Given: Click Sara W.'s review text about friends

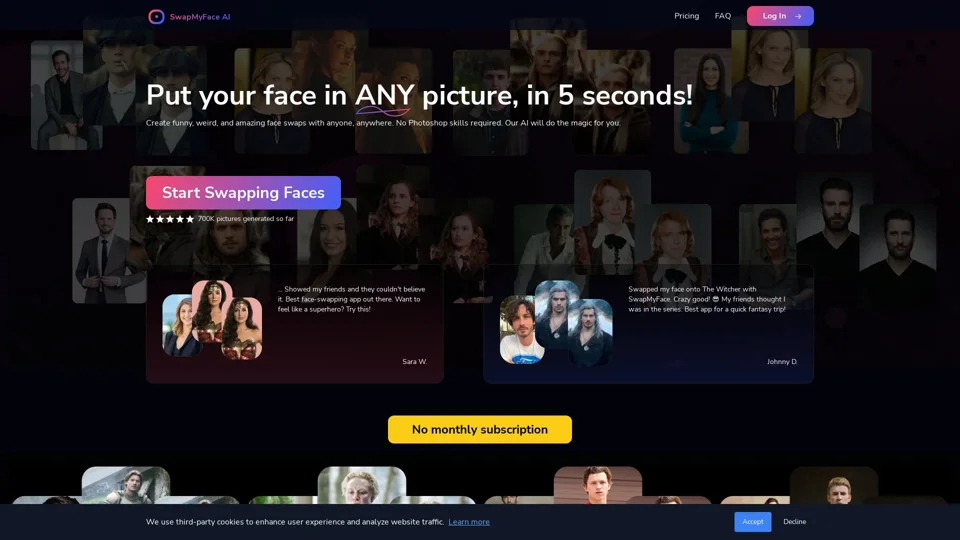Looking at the screenshot, I should point(351,299).
